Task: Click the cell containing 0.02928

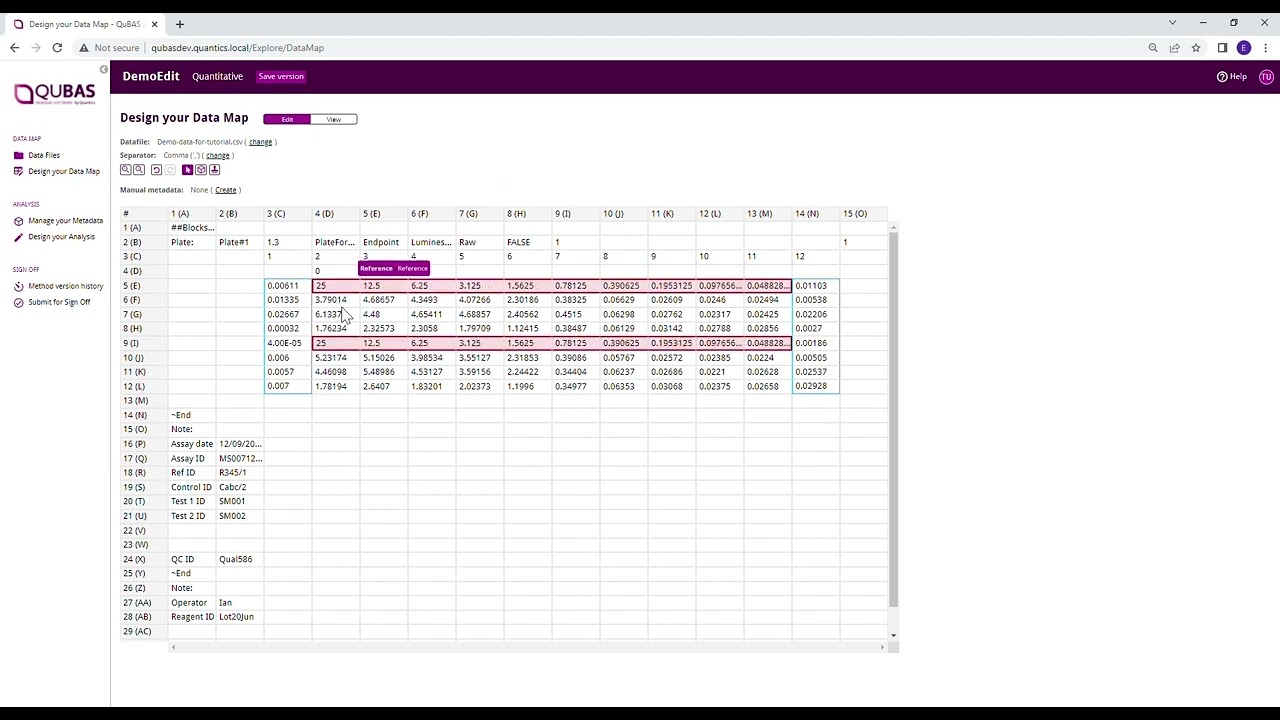Action: click(x=816, y=386)
